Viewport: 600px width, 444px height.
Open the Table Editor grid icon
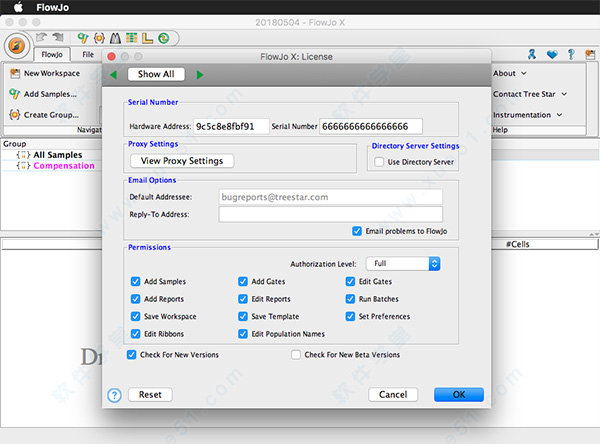click(131, 38)
